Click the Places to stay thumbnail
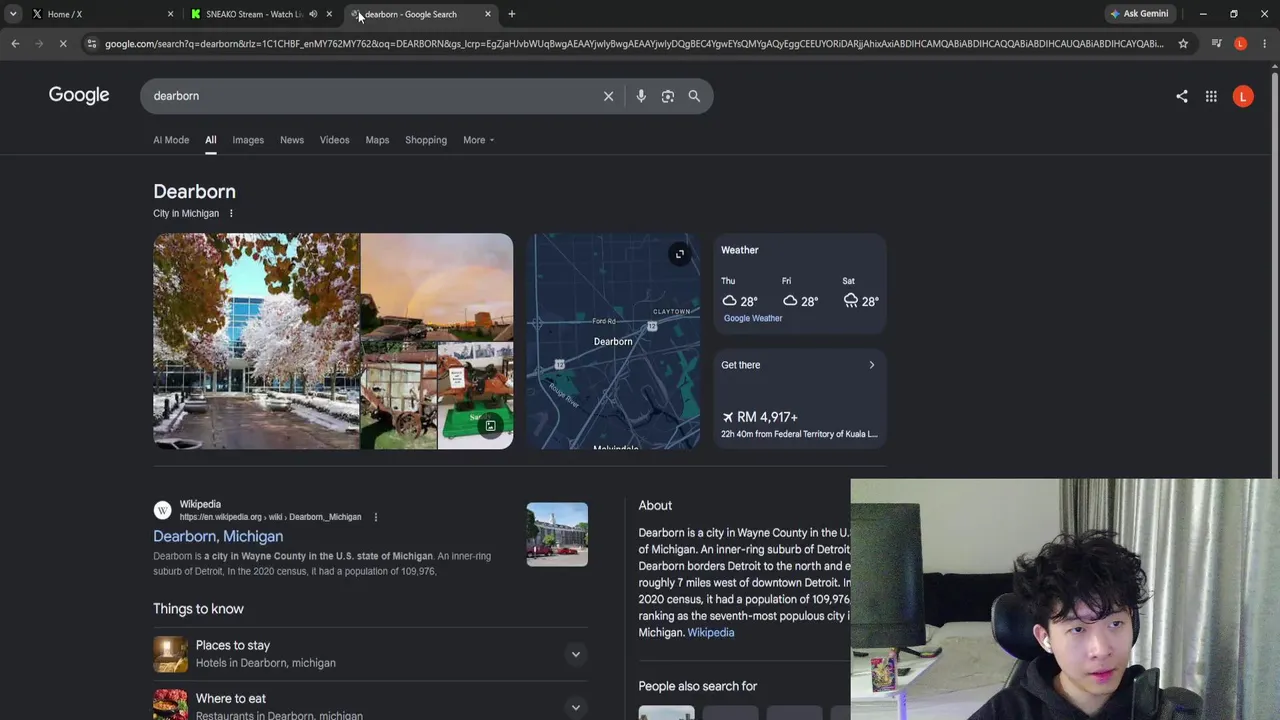 (x=170, y=654)
